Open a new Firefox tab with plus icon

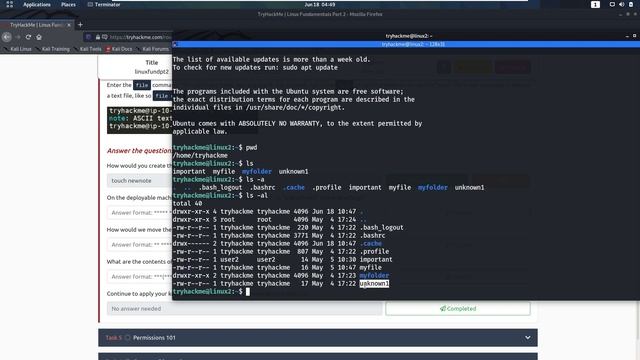click(x=80, y=25)
